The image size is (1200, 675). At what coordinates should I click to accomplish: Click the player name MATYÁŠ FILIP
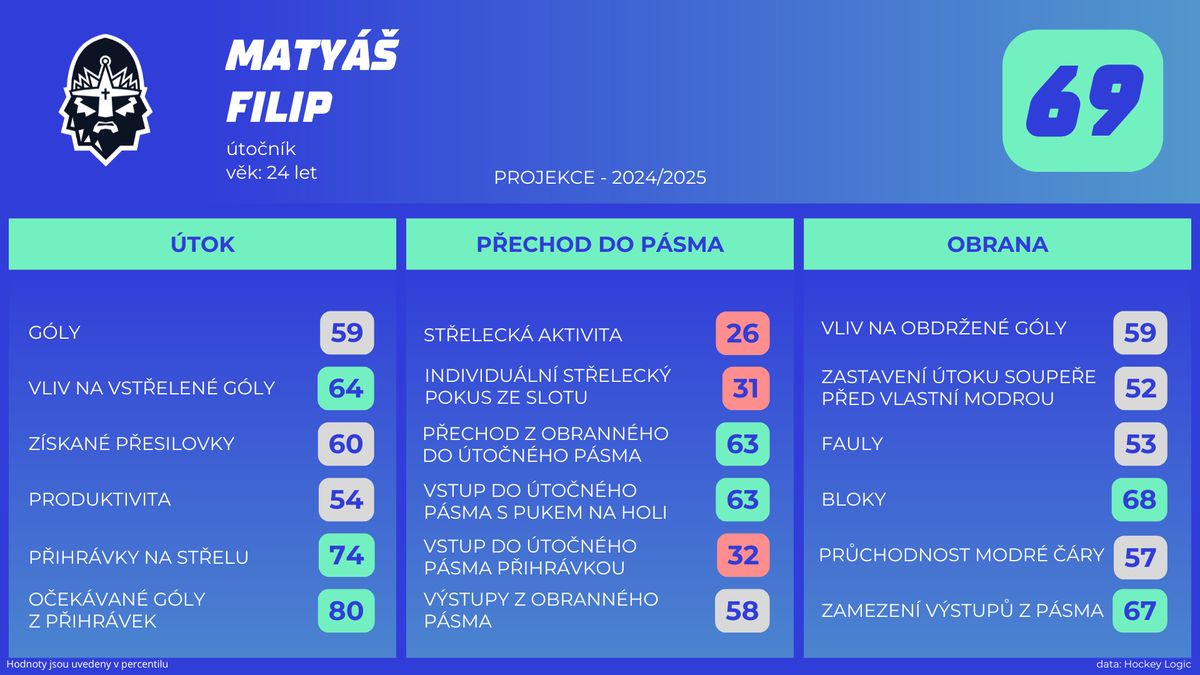[x=312, y=81]
